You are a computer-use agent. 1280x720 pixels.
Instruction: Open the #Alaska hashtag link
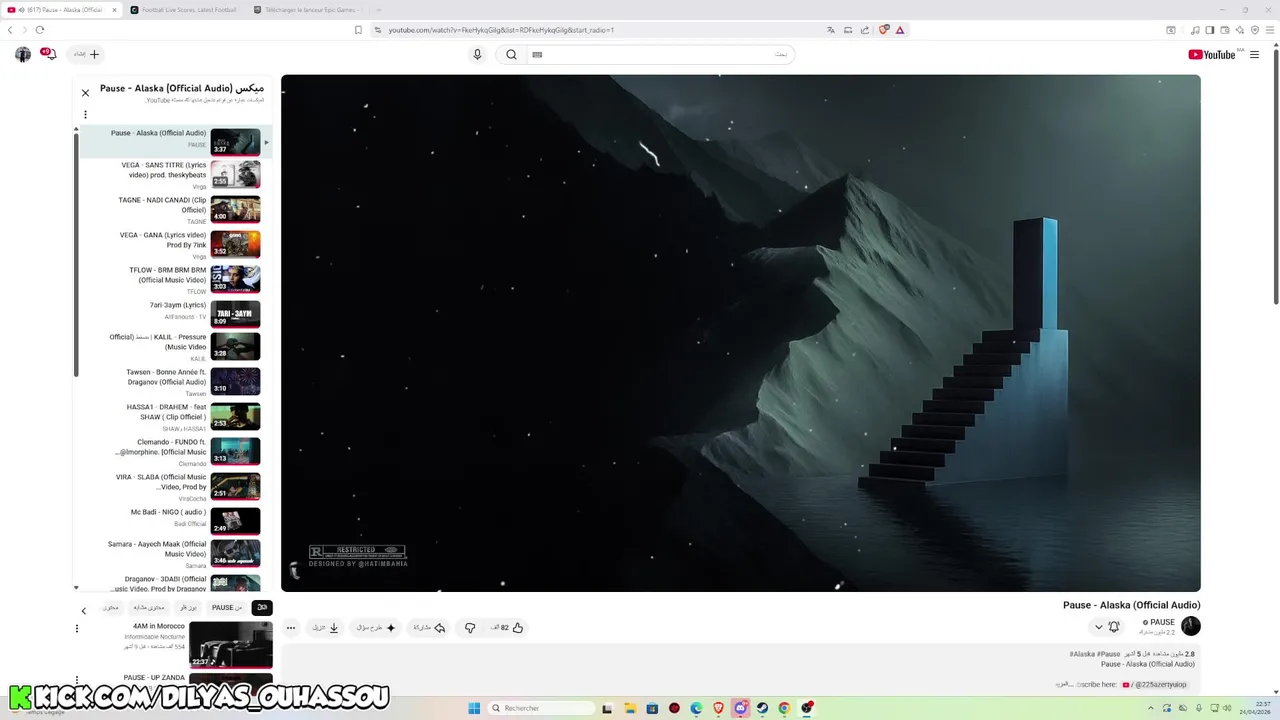point(1082,654)
